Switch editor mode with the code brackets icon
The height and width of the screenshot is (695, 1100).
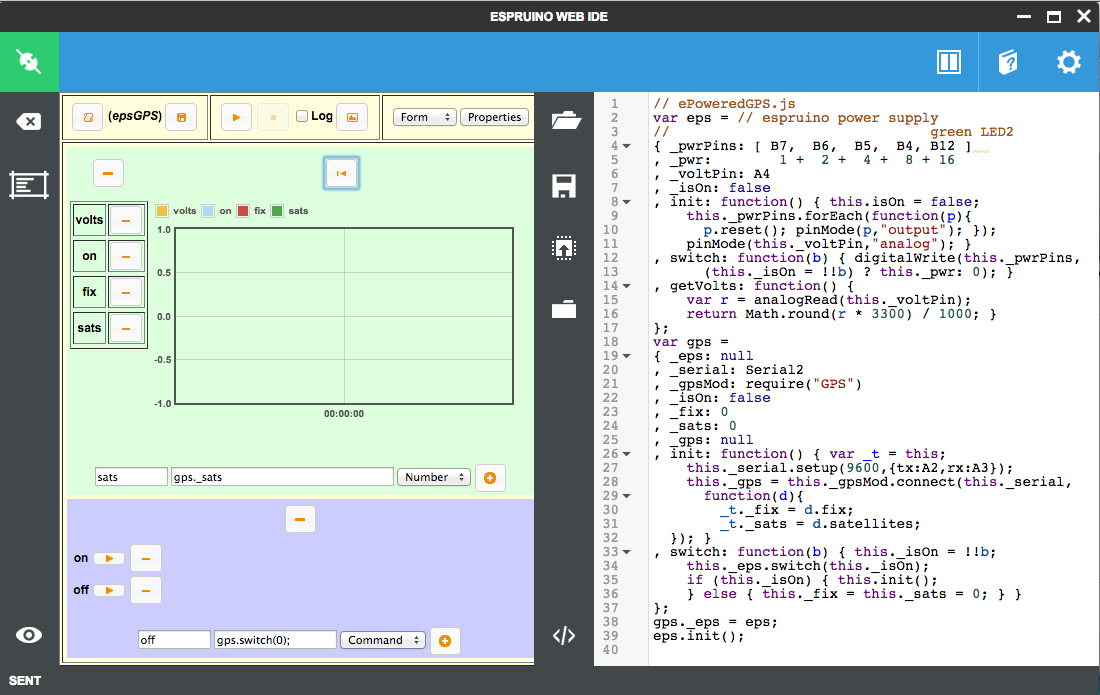point(564,635)
